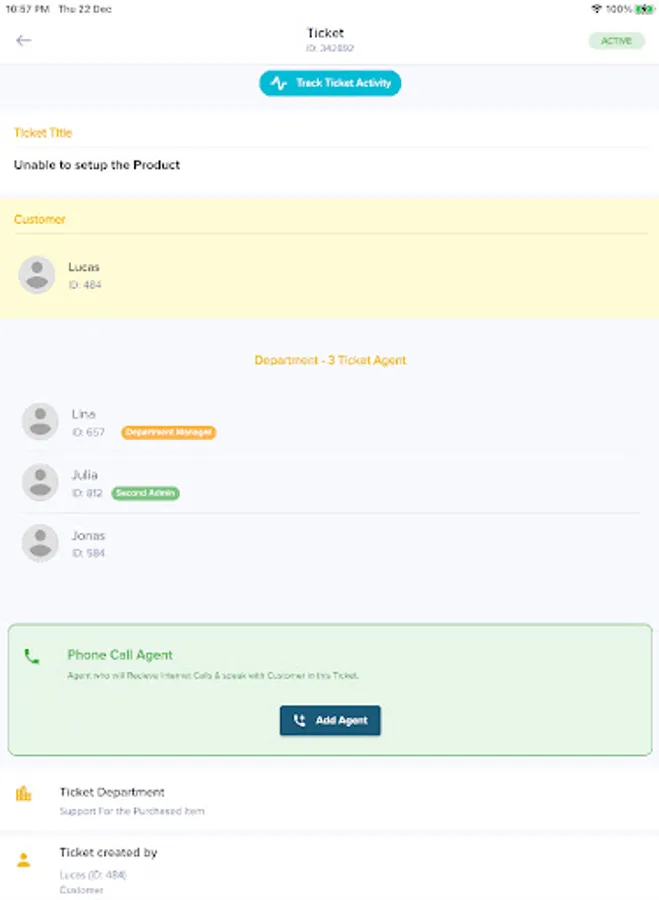
Task: Click the Second Admin badge on Julia
Action: [x=145, y=493]
